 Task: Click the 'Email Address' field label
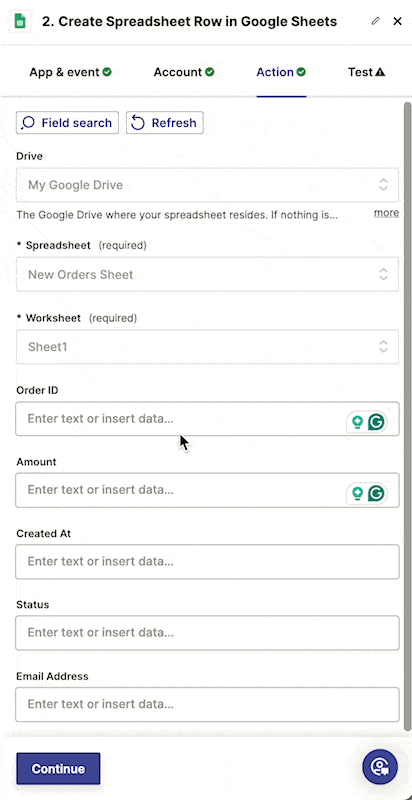52,676
